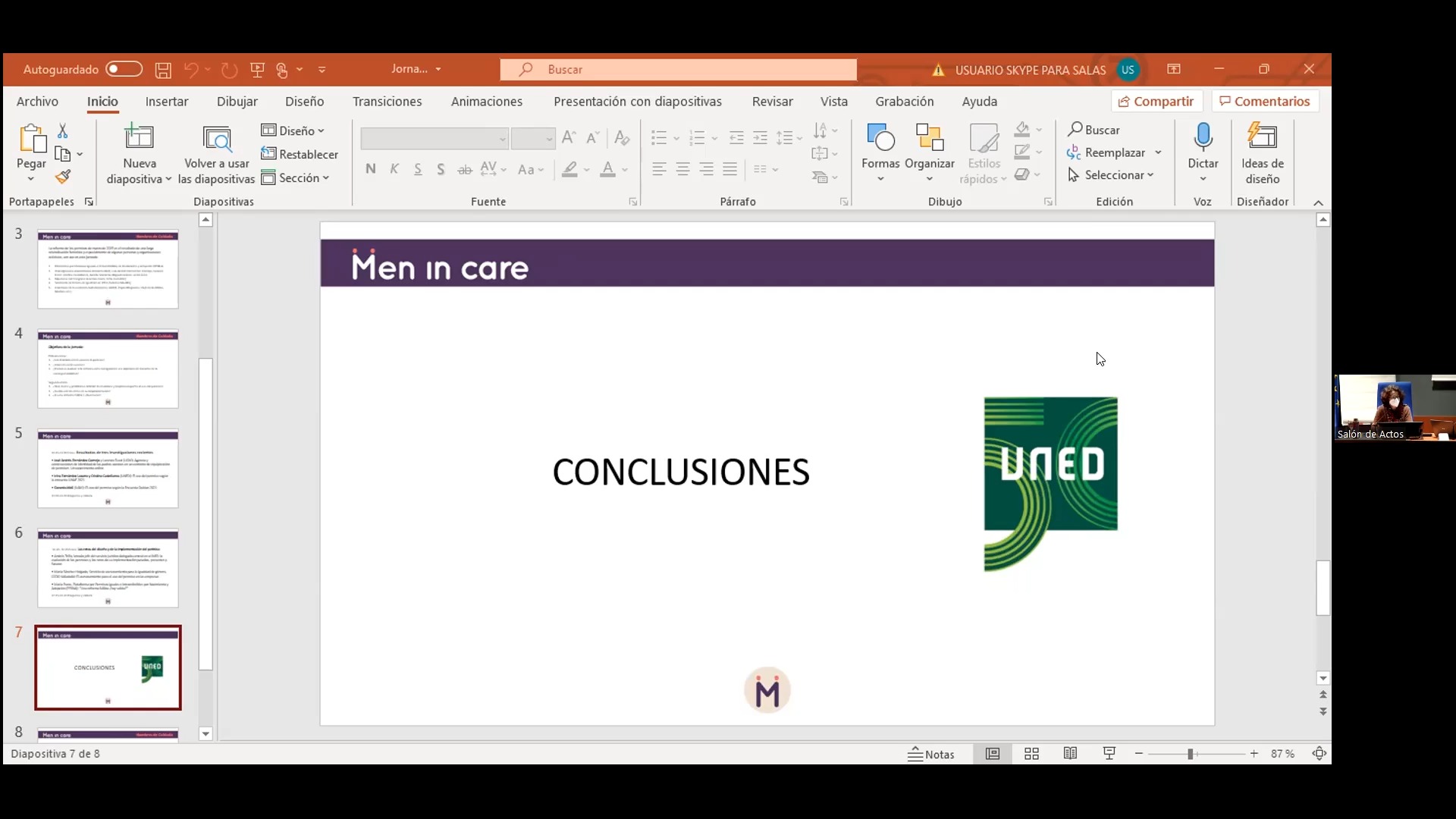The height and width of the screenshot is (819, 1456).
Task: Increase font size icon
Action: (569, 137)
